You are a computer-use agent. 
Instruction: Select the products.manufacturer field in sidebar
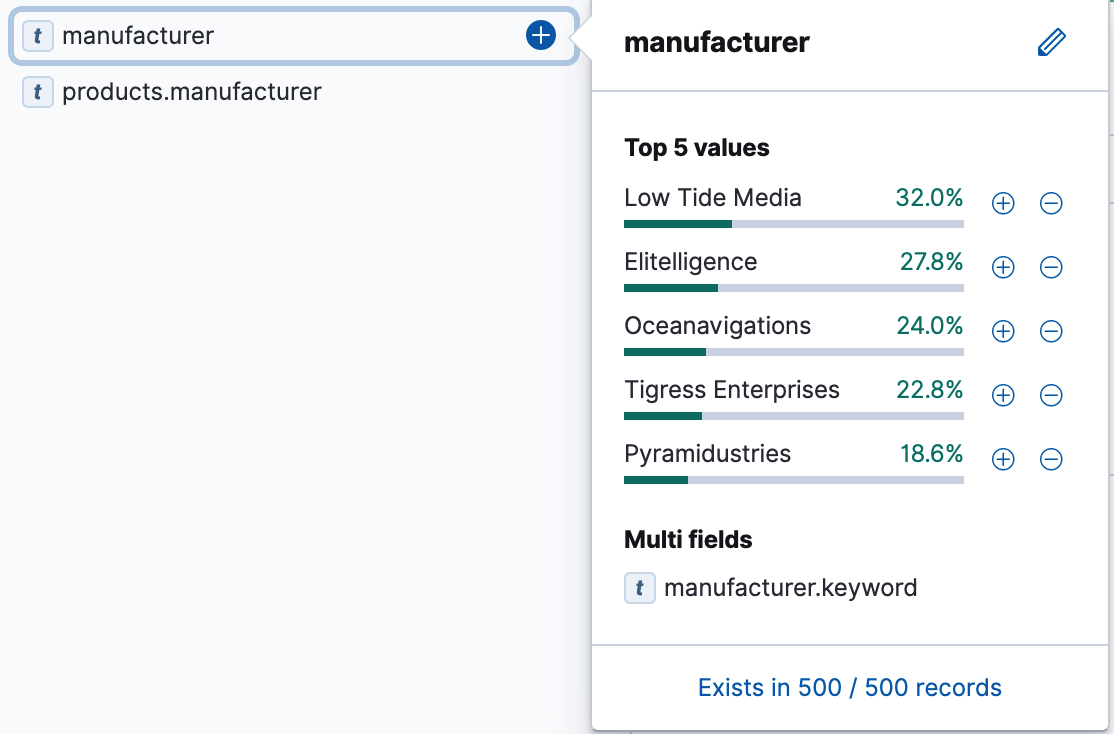191,92
